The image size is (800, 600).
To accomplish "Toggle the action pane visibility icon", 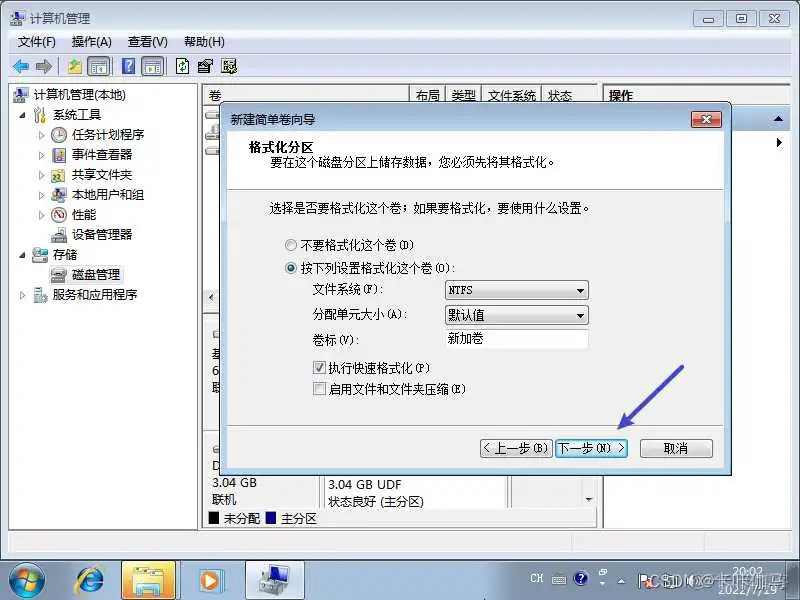I will [152, 66].
